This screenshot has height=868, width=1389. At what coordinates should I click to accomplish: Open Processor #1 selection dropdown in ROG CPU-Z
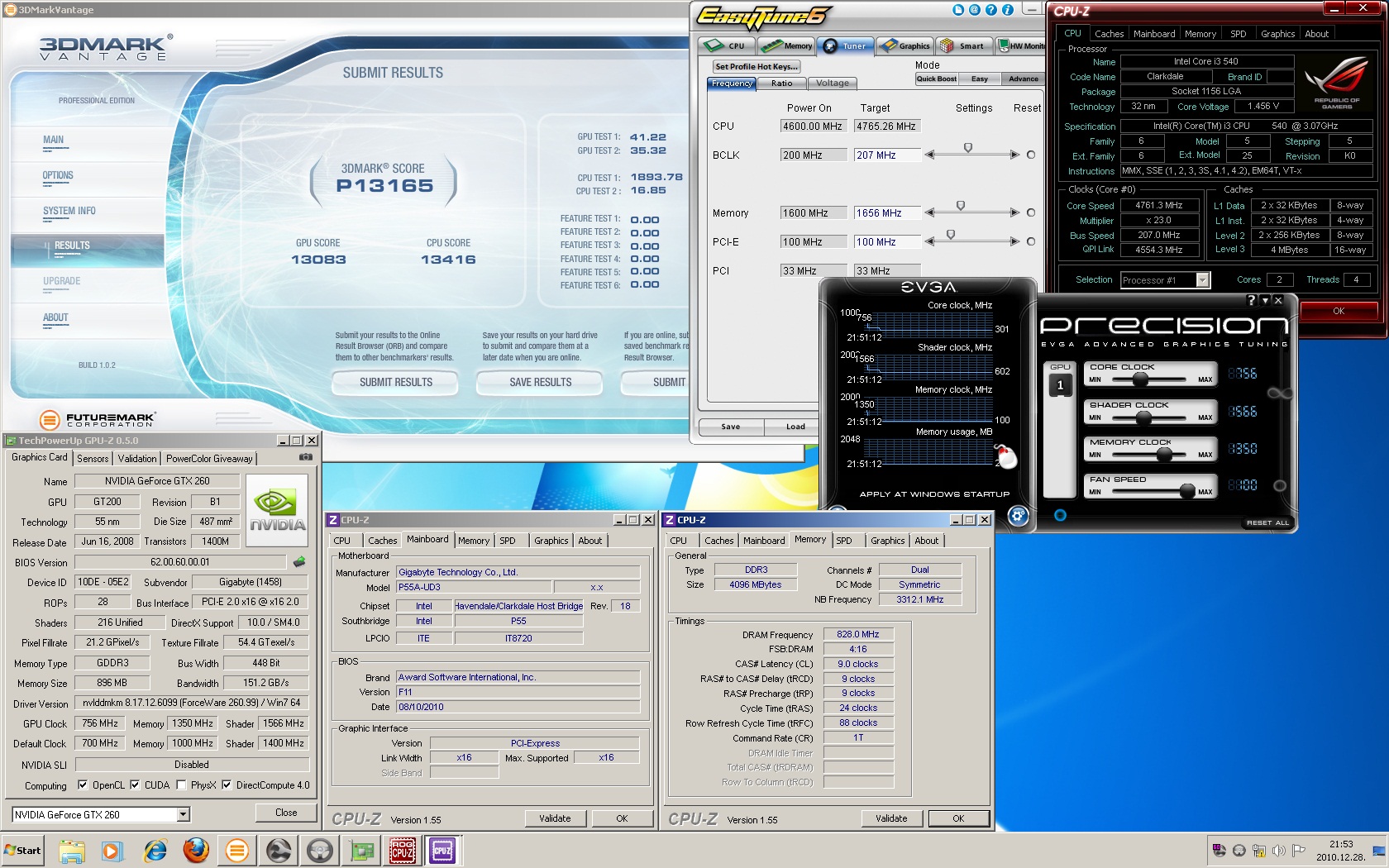(x=1203, y=280)
